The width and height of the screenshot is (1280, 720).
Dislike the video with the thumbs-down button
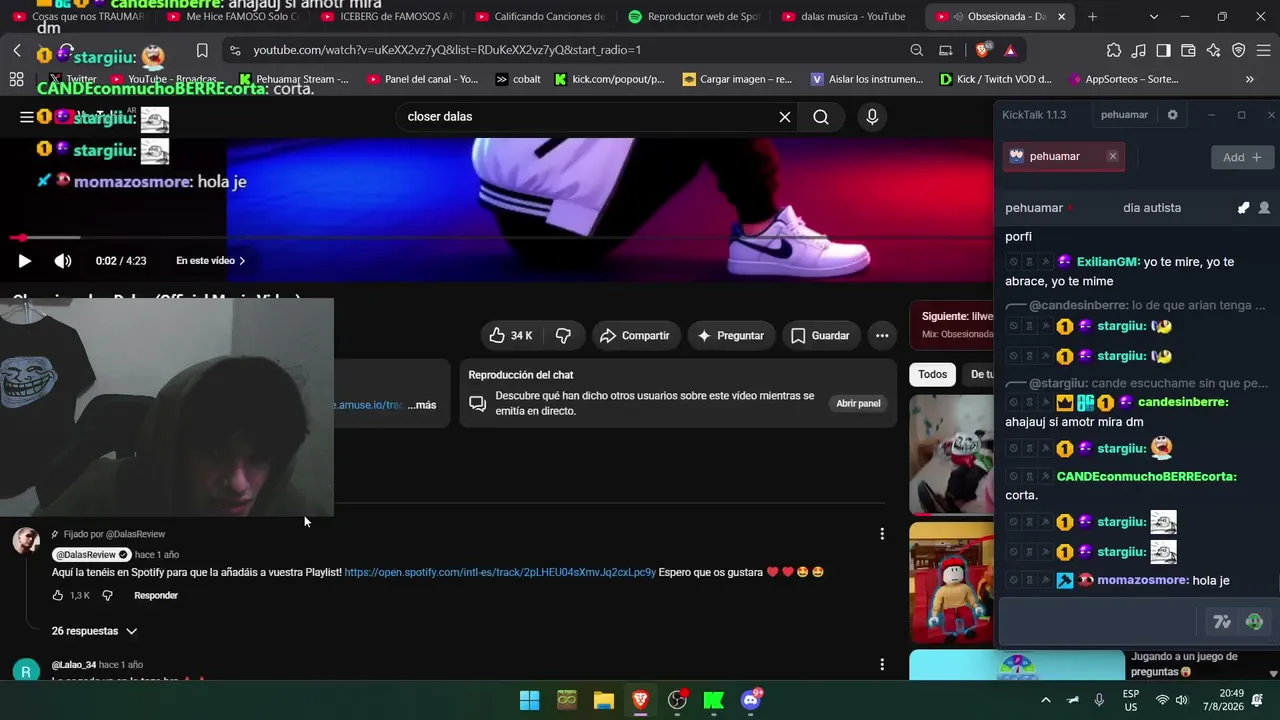(x=563, y=336)
